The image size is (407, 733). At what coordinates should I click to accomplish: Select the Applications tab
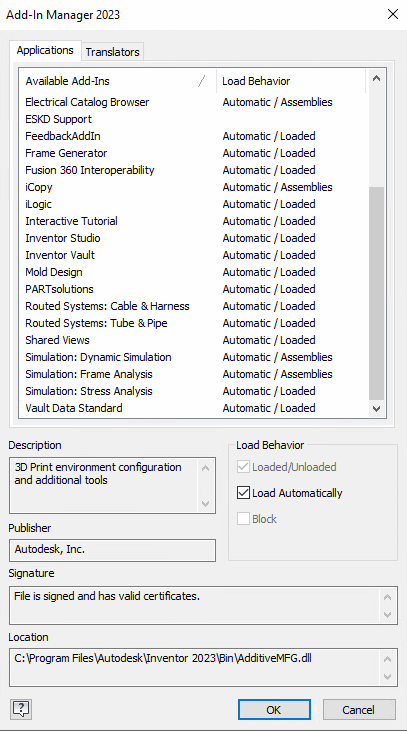click(x=45, y=50)
